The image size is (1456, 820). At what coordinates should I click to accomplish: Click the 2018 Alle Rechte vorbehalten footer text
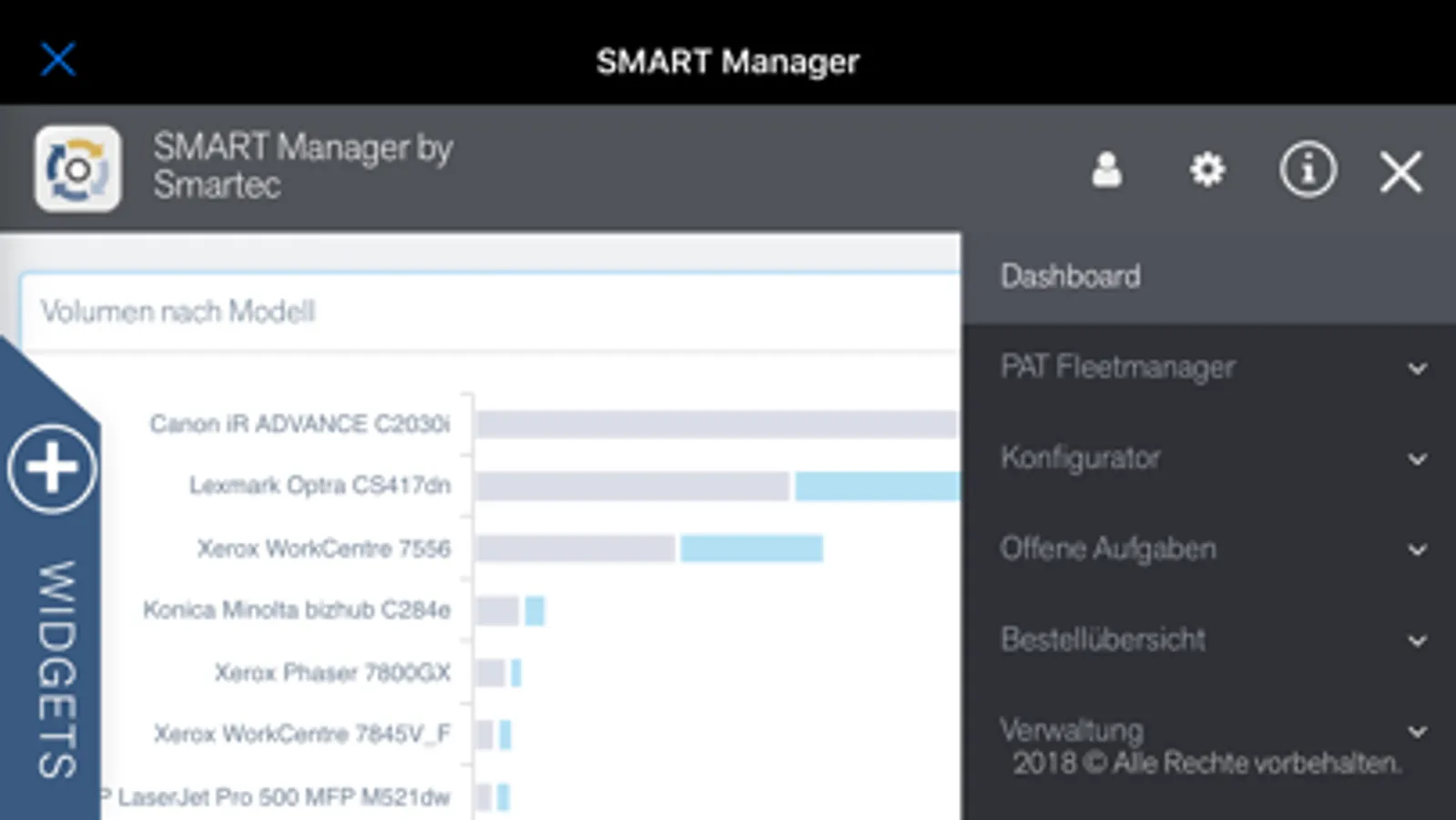(1207, 763)
